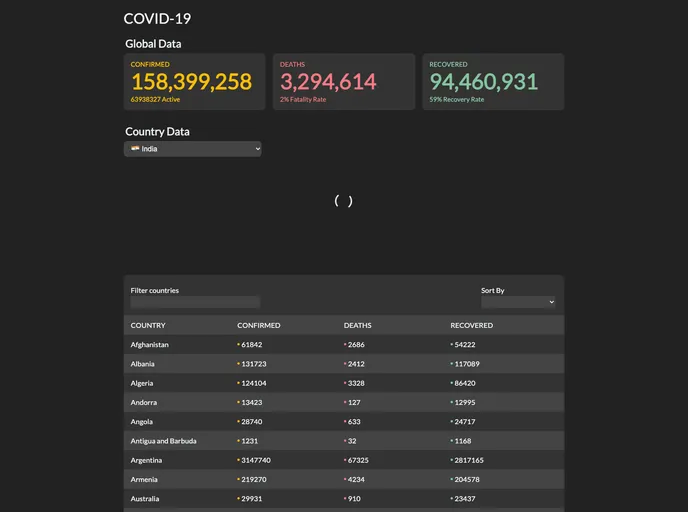Click Andorra confirmed value 13423

pos(251,402)
